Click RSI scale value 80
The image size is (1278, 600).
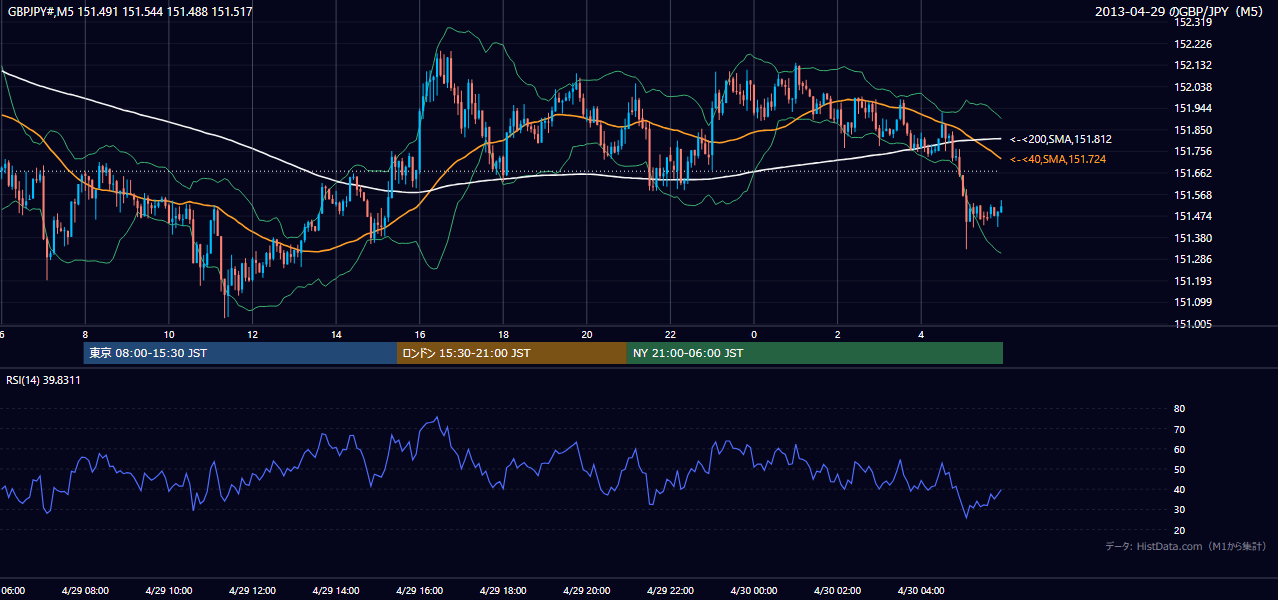pyautogui.click(x=1179, y=409)
